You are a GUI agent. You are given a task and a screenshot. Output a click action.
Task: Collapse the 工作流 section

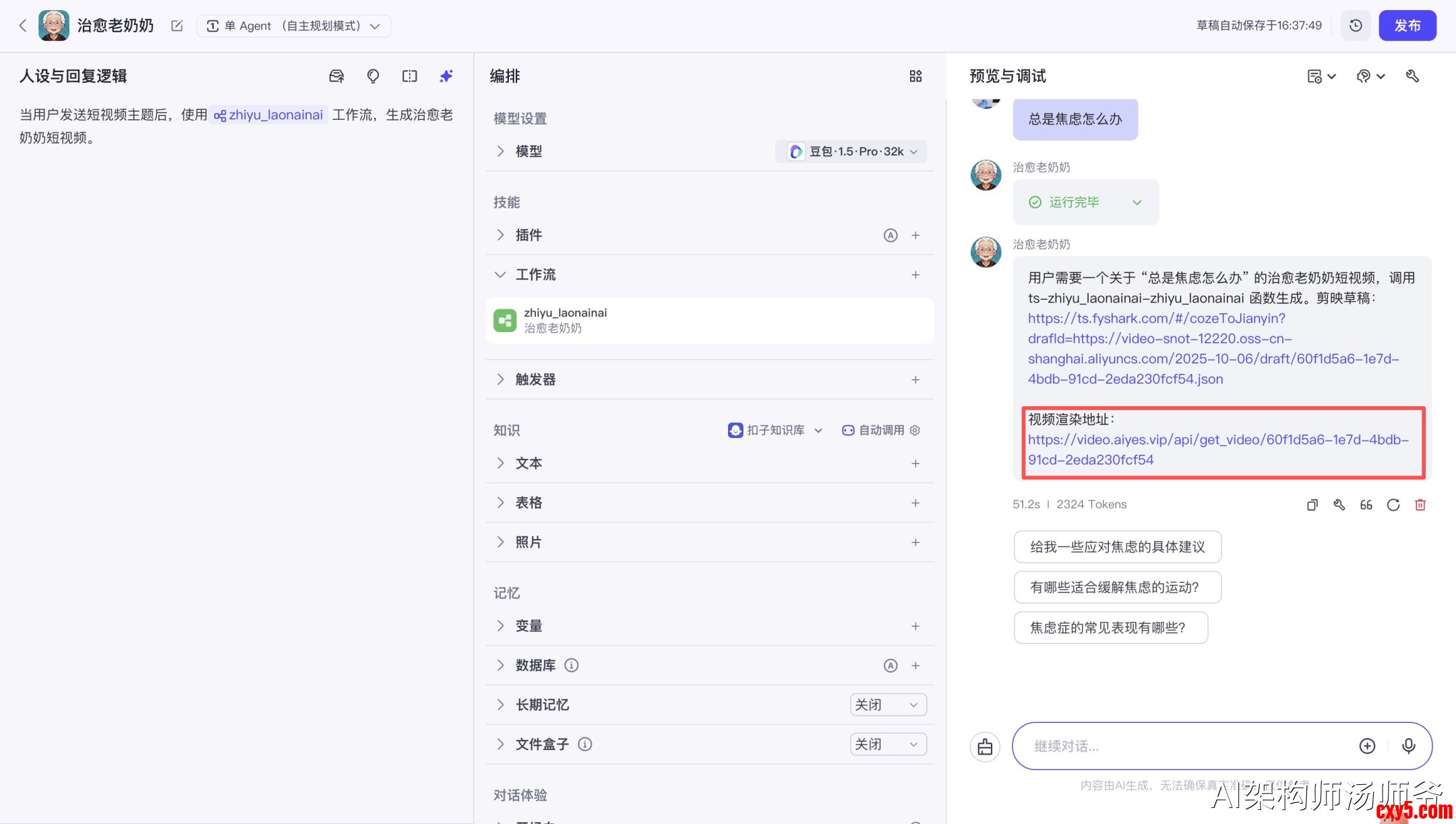(500, 275)
